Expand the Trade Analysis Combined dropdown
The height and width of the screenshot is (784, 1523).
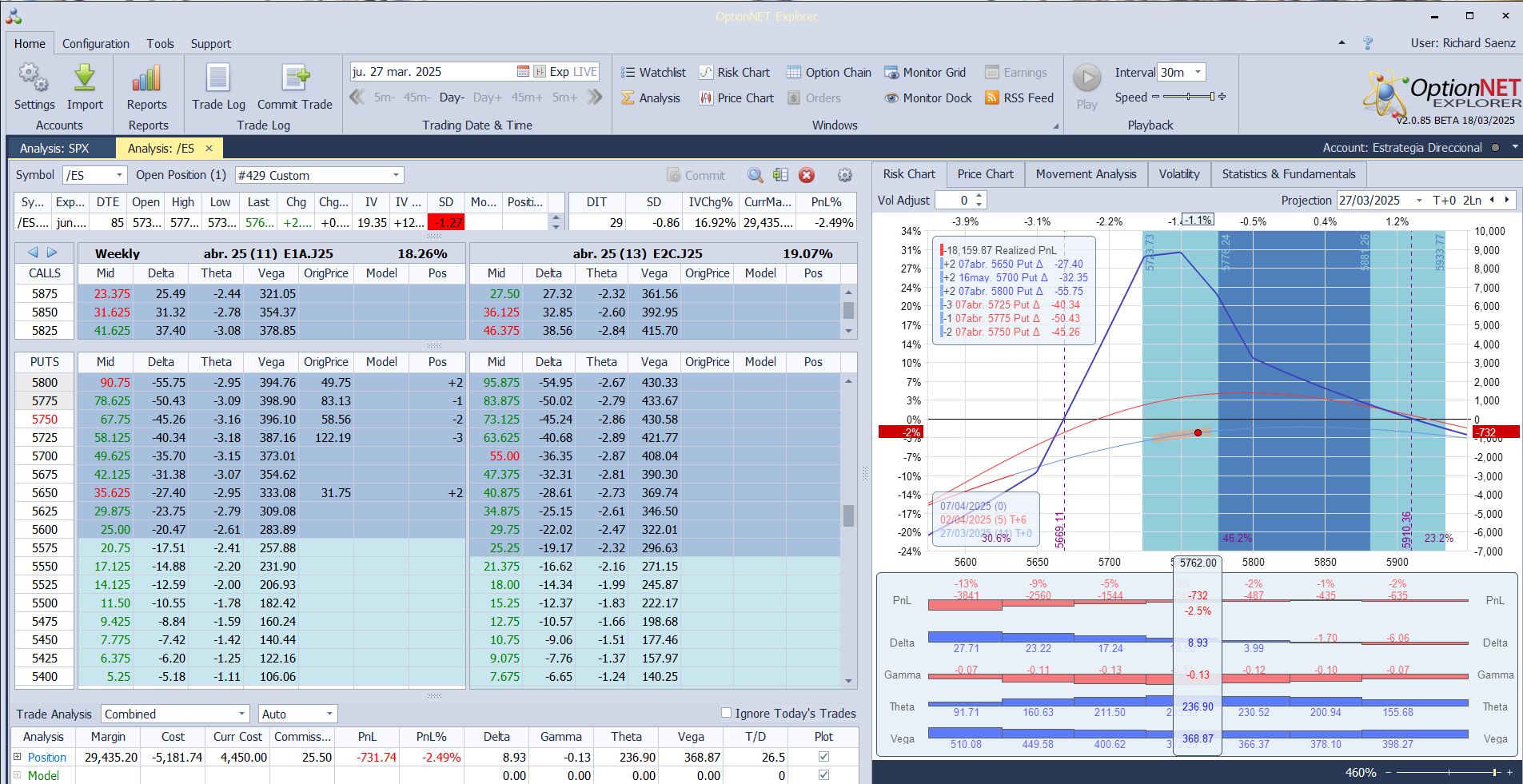pos(242,714)
